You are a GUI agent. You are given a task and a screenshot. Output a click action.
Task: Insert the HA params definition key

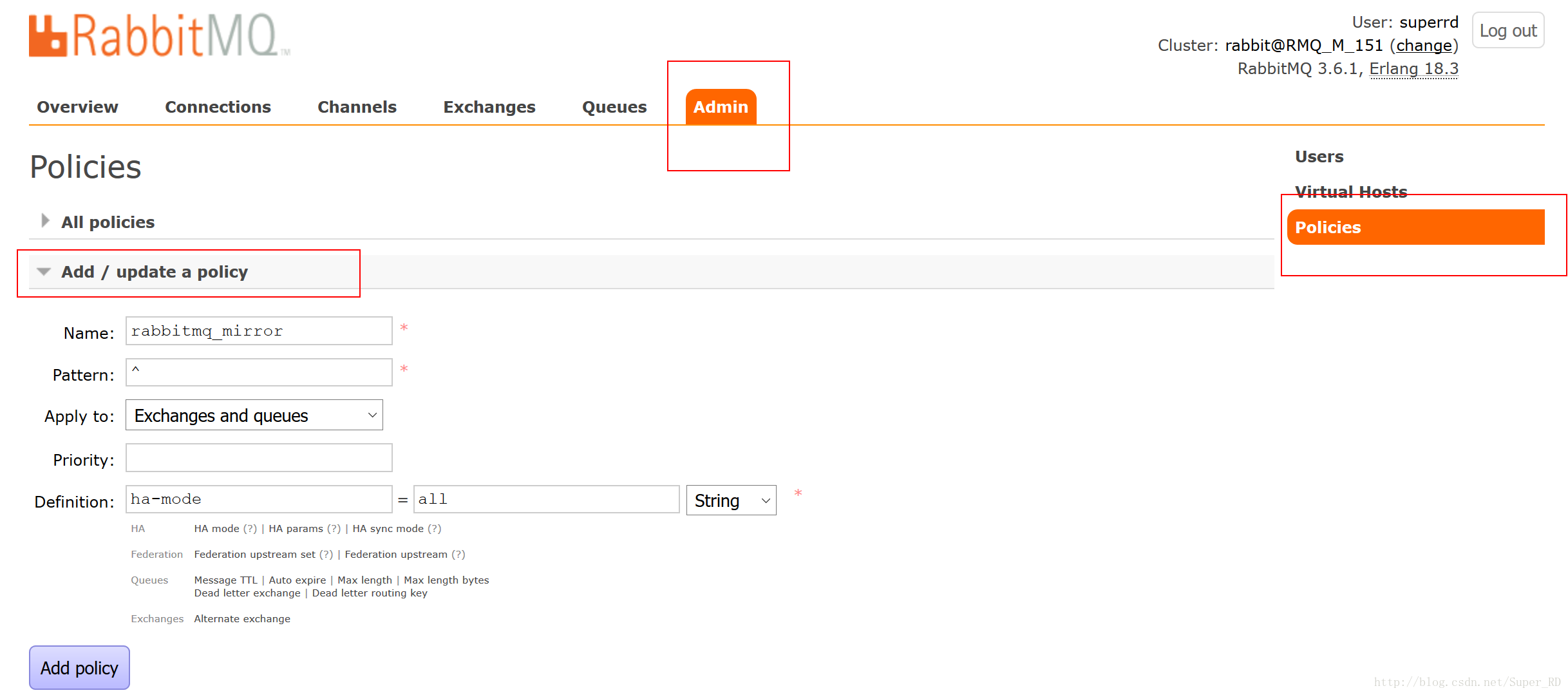[x=296, y=529]
